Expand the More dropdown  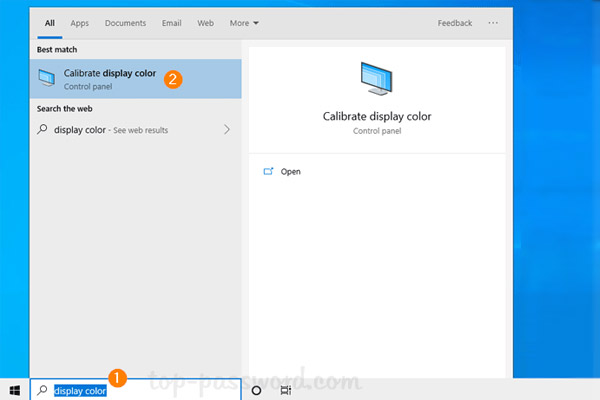[x=244, y=23]
